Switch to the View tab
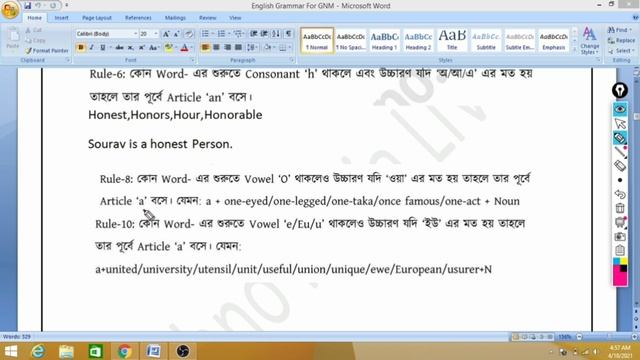The height and width of the screenshot is (360, 640). point(235,18)
